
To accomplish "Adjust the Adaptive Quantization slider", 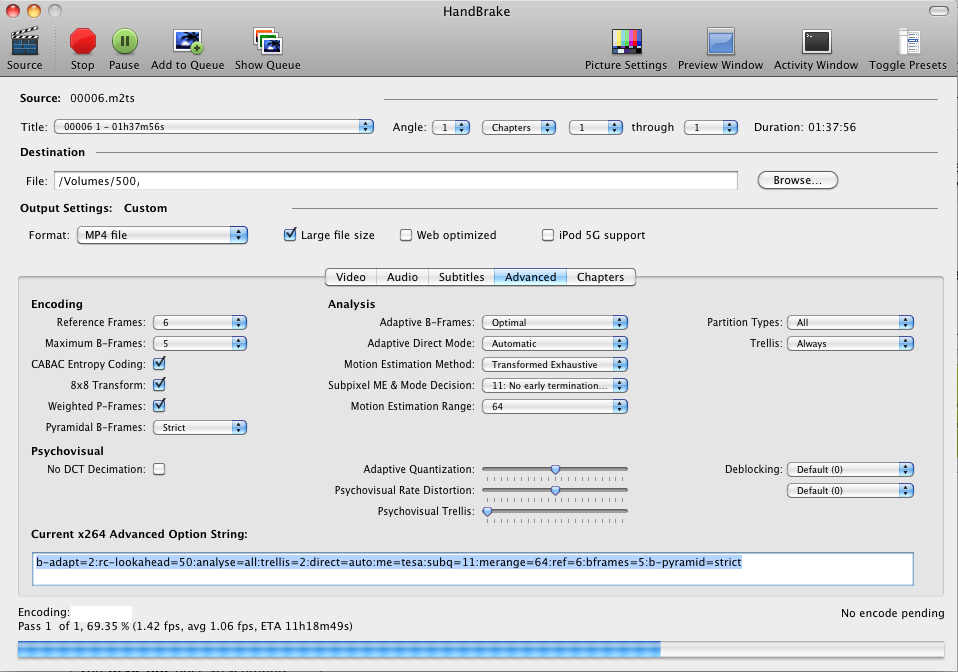I will pyautogui.click(x=555, y=469).
